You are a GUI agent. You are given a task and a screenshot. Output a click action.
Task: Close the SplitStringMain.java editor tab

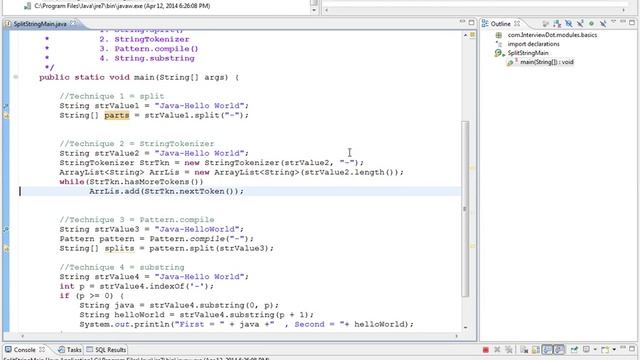point(73,24)
